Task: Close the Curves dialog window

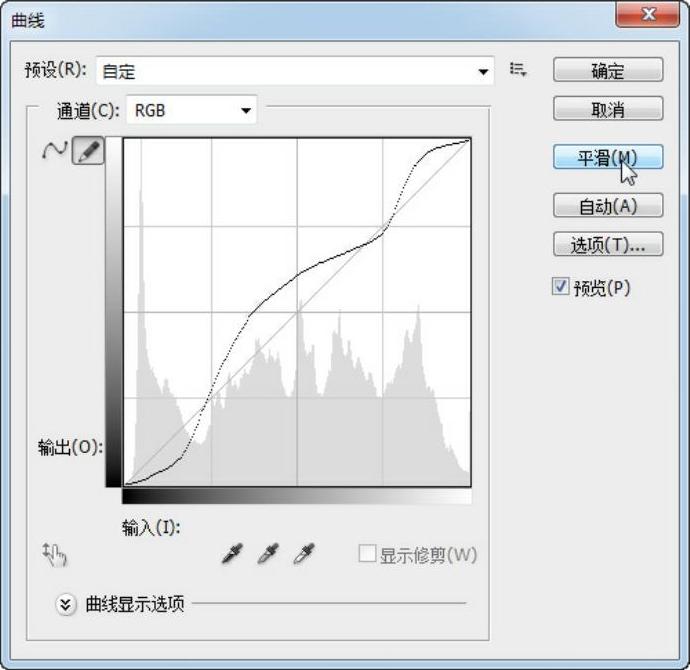Action: 649,17
